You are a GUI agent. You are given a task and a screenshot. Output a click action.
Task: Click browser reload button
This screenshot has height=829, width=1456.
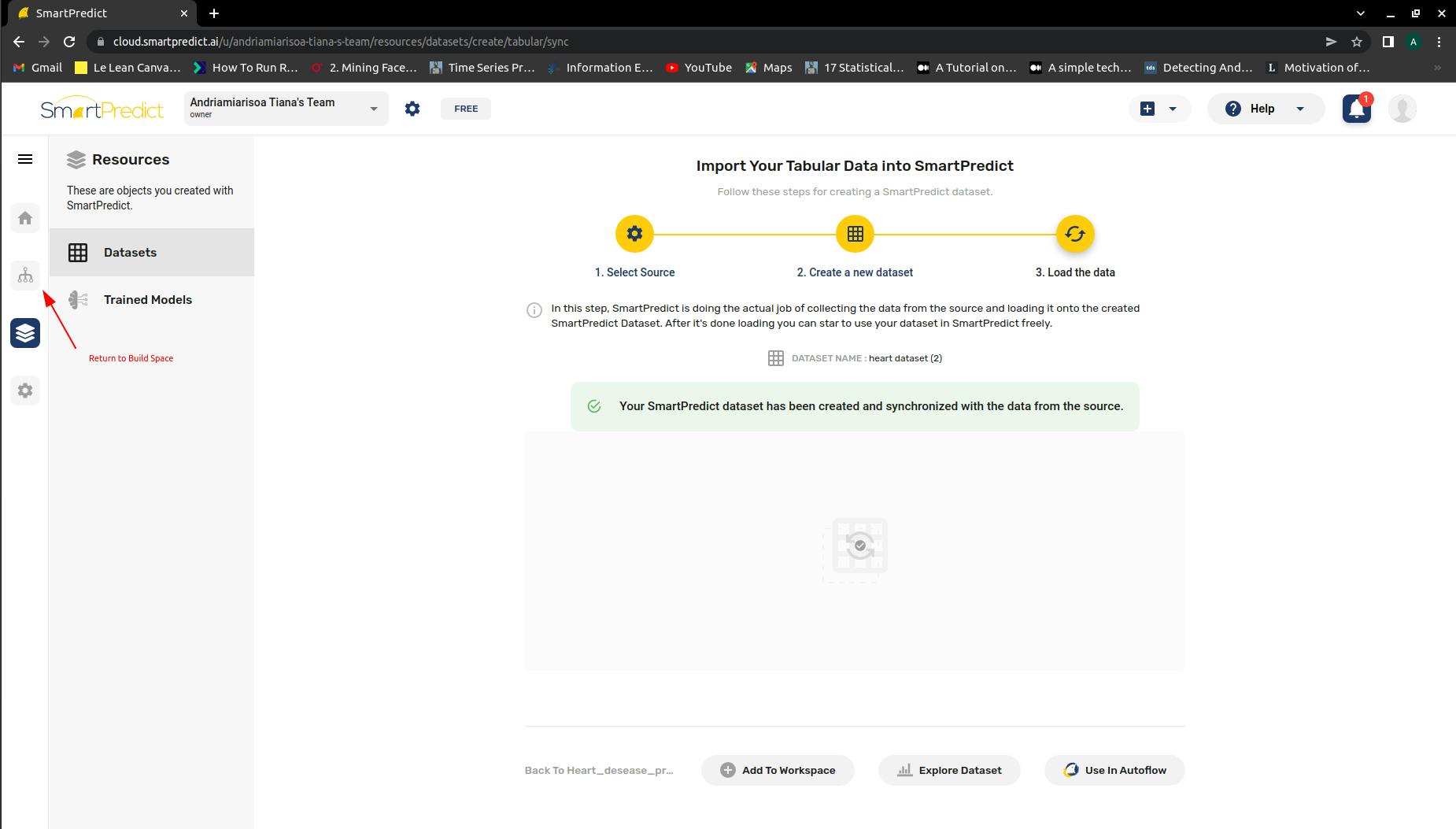[69, 42]
